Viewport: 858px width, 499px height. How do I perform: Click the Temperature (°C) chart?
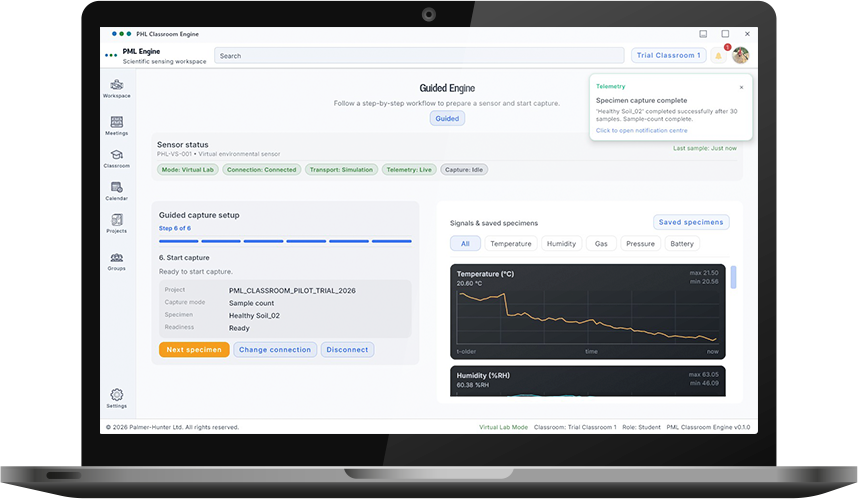click(x=588, y=312)
